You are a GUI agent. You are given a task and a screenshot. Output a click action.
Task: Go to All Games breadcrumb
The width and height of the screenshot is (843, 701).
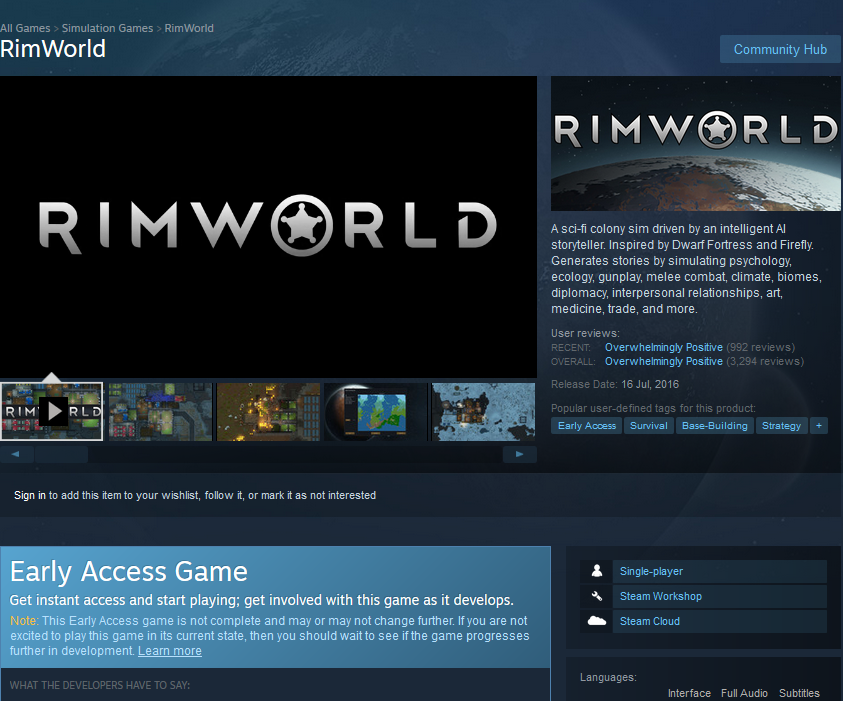point(25,28)
